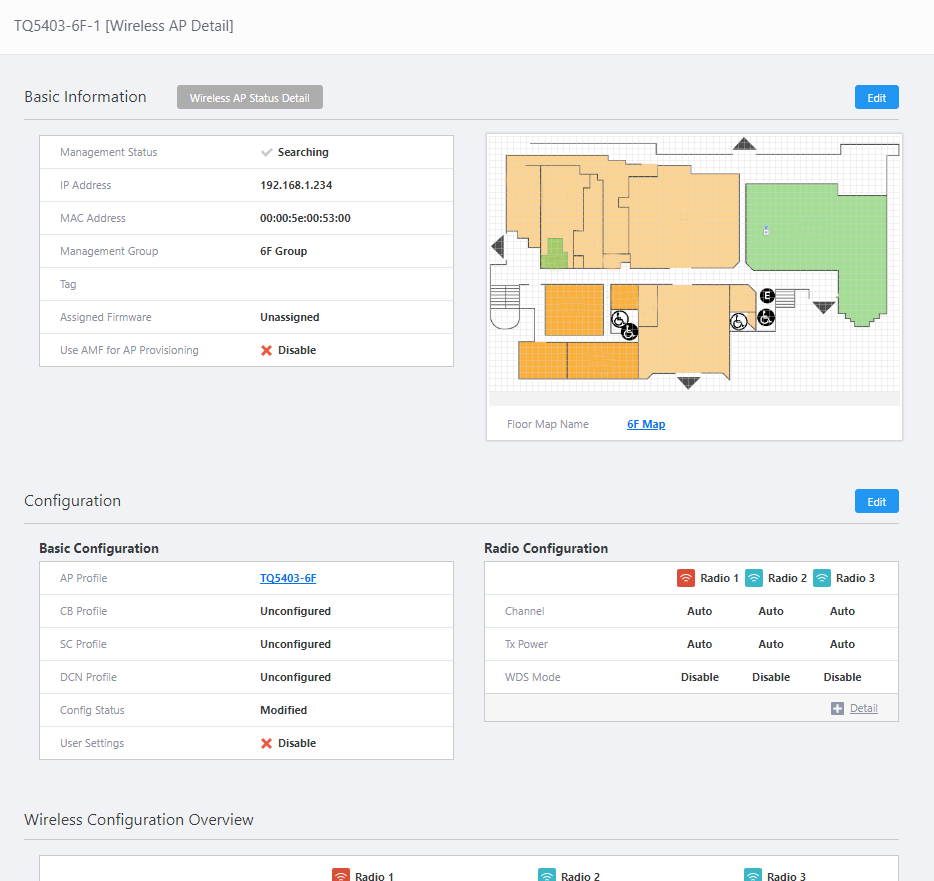Image resolution: width=934 pixels, height=881 pixels.
Task: Edit the Configuration section
Action: coord(876,502)
